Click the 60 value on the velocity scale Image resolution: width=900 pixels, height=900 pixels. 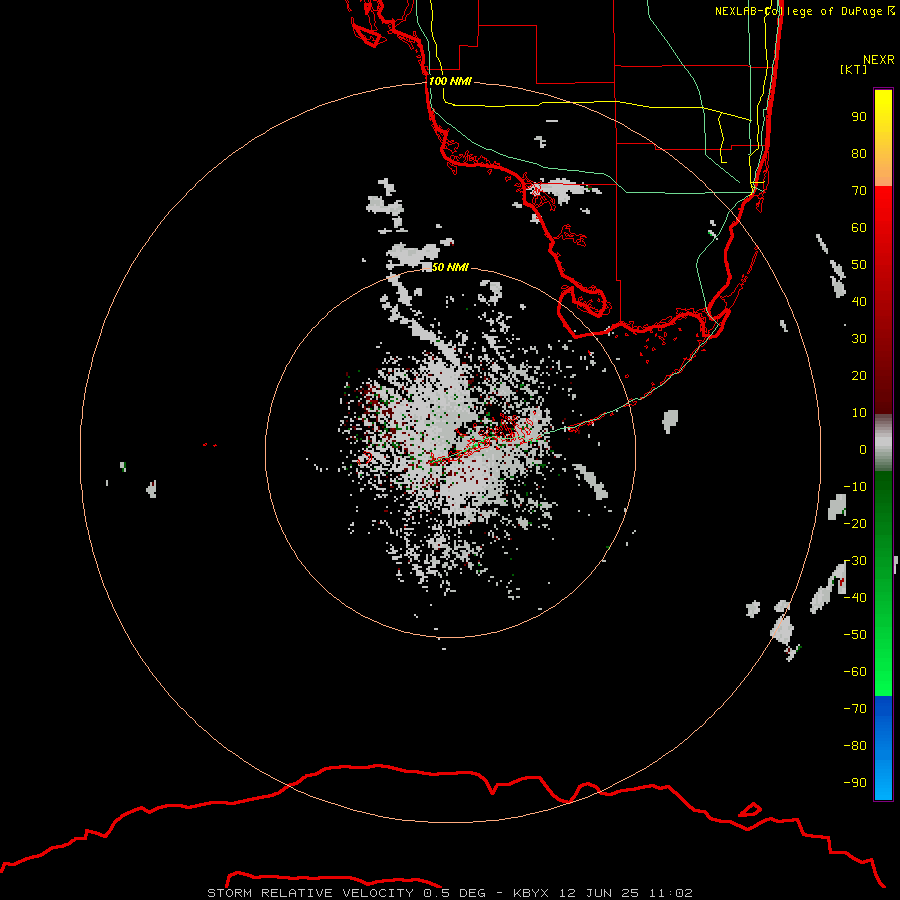(x=859, y=227)
